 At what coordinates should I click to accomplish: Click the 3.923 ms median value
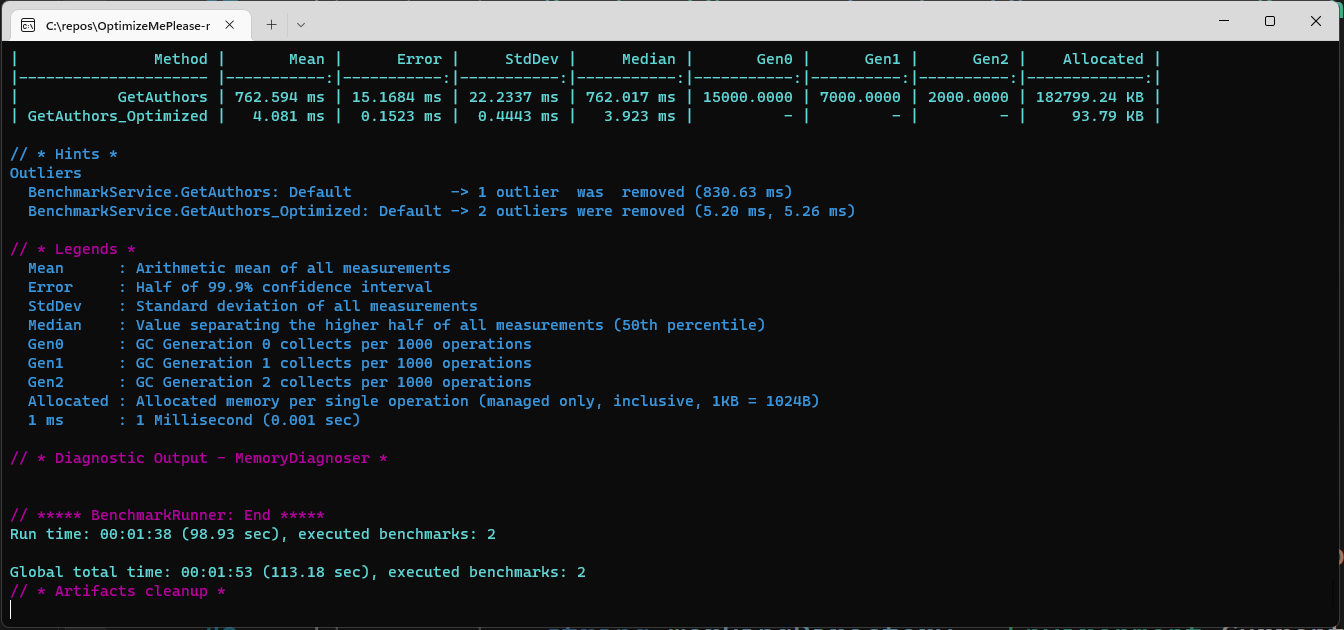pos(640,116)
